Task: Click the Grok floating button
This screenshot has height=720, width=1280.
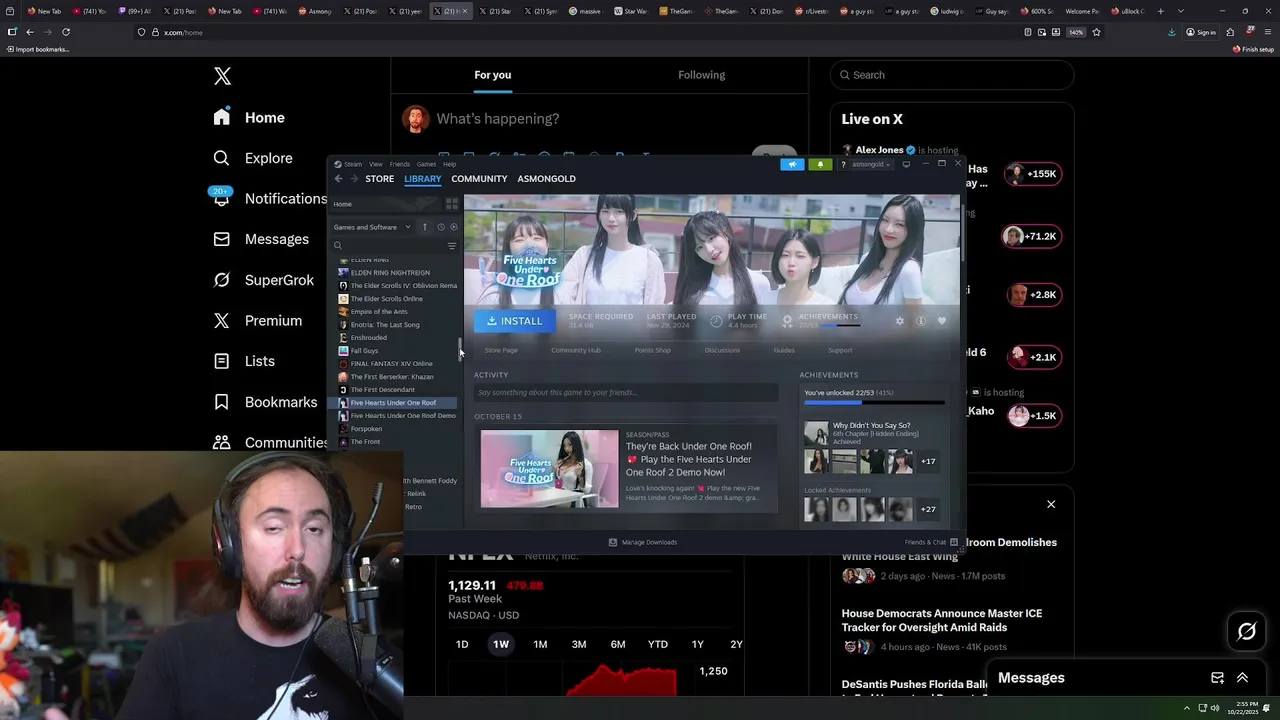Action: (x=1246, y=631)
